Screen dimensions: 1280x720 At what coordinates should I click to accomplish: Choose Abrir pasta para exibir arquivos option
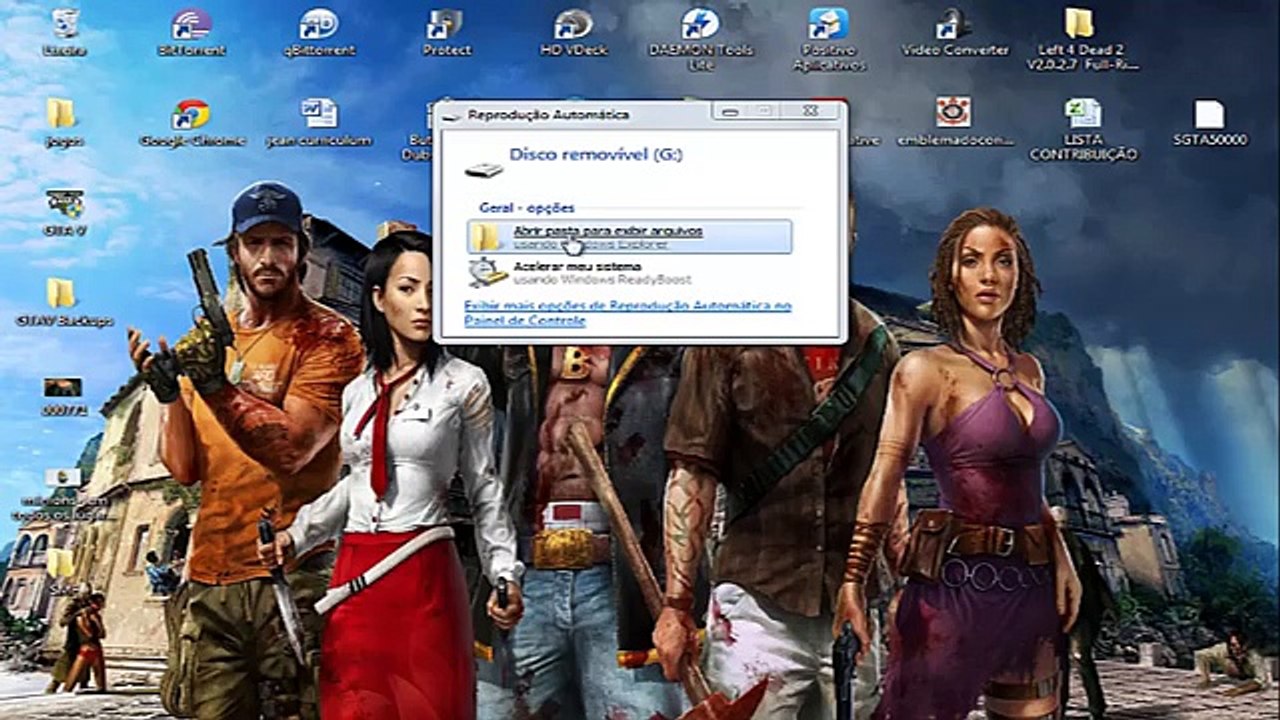pos(629,237)
